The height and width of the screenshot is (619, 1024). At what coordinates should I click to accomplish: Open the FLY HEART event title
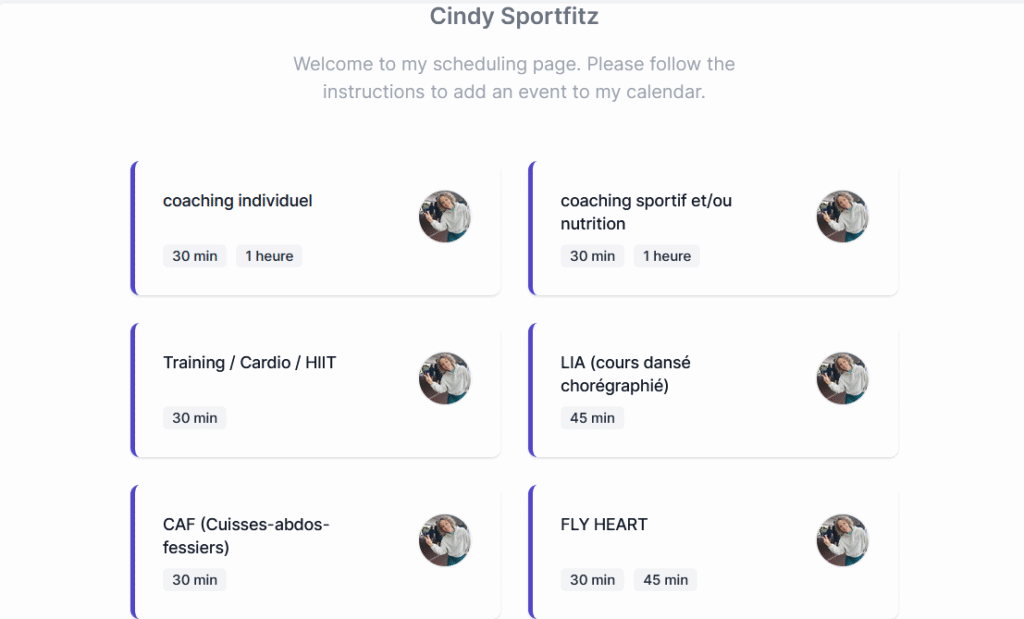(604, 525)
